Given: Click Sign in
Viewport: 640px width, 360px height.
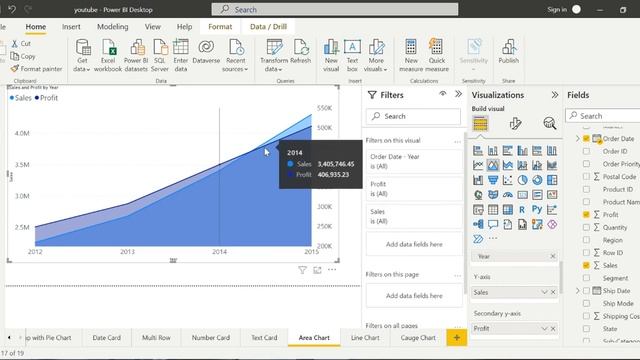Looking at the screenshot, I should tap(557, 9).
